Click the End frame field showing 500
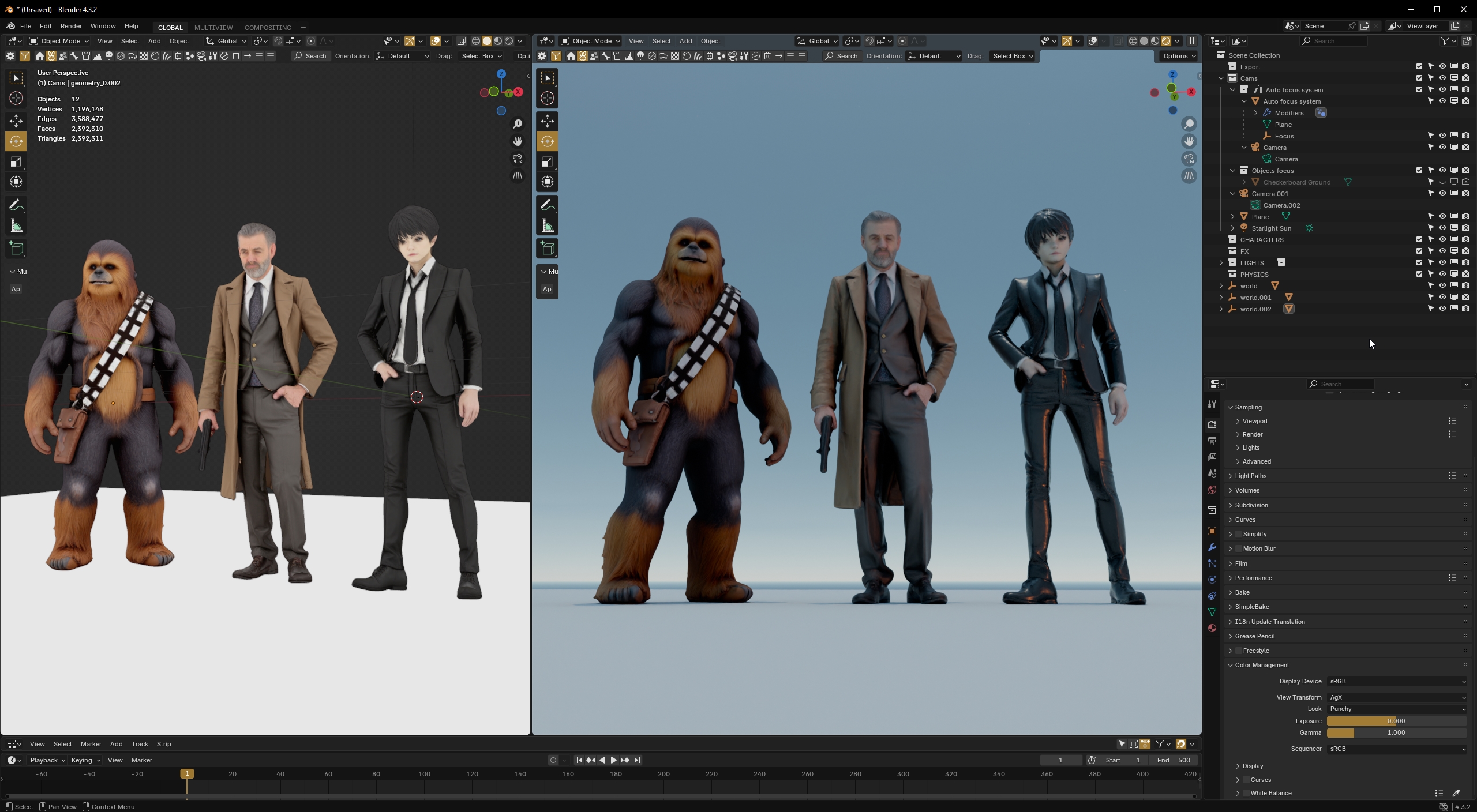The image size is (1477, 812). 1174,761
